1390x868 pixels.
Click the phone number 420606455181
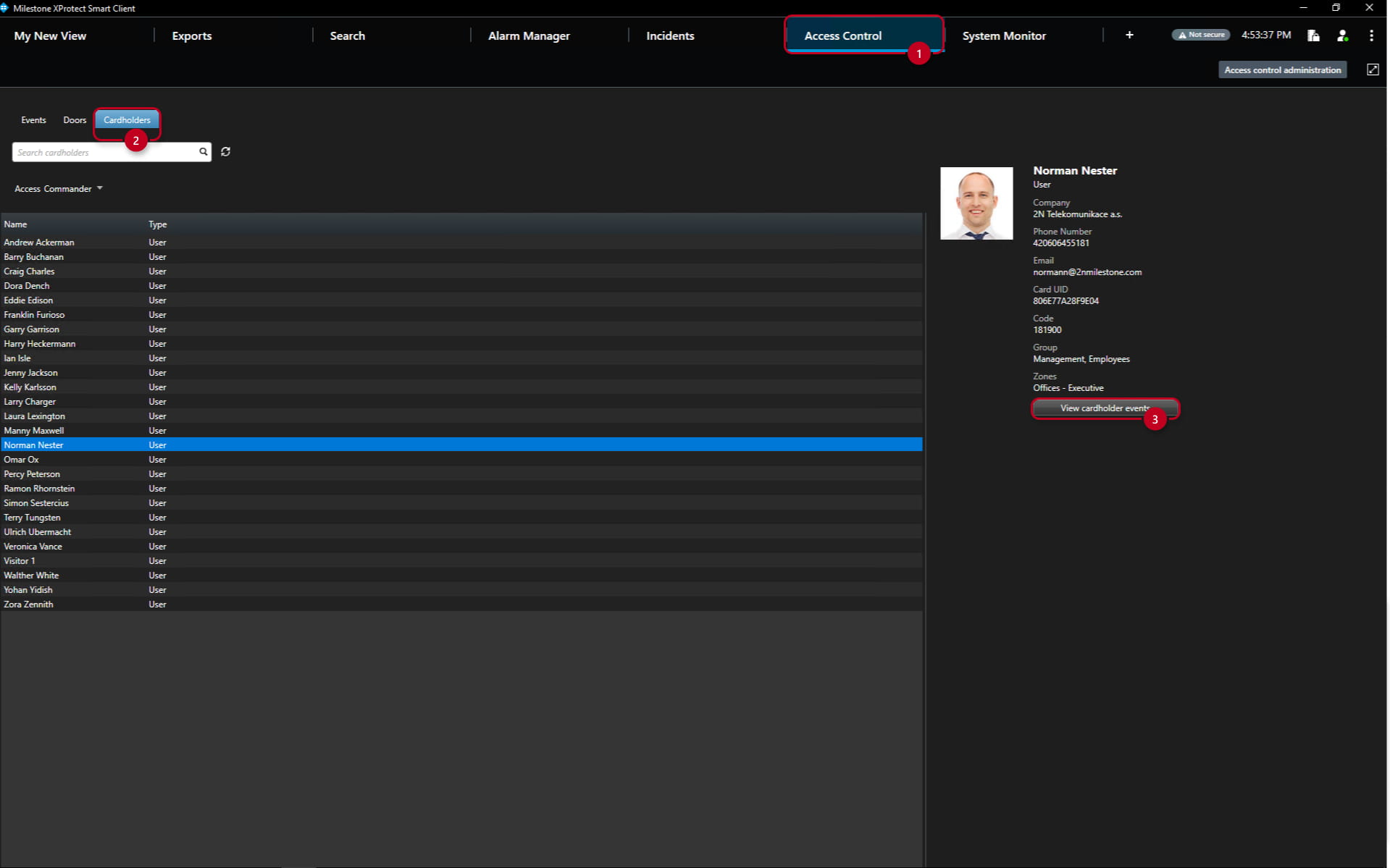(1061, 243)
